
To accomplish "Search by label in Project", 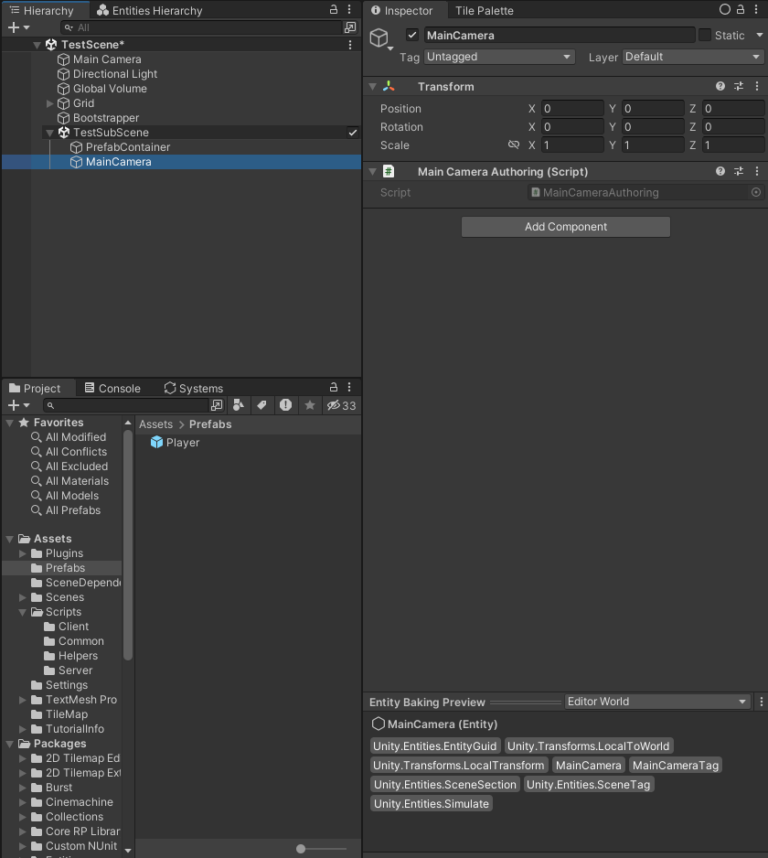I will click(x=261, y=405).
